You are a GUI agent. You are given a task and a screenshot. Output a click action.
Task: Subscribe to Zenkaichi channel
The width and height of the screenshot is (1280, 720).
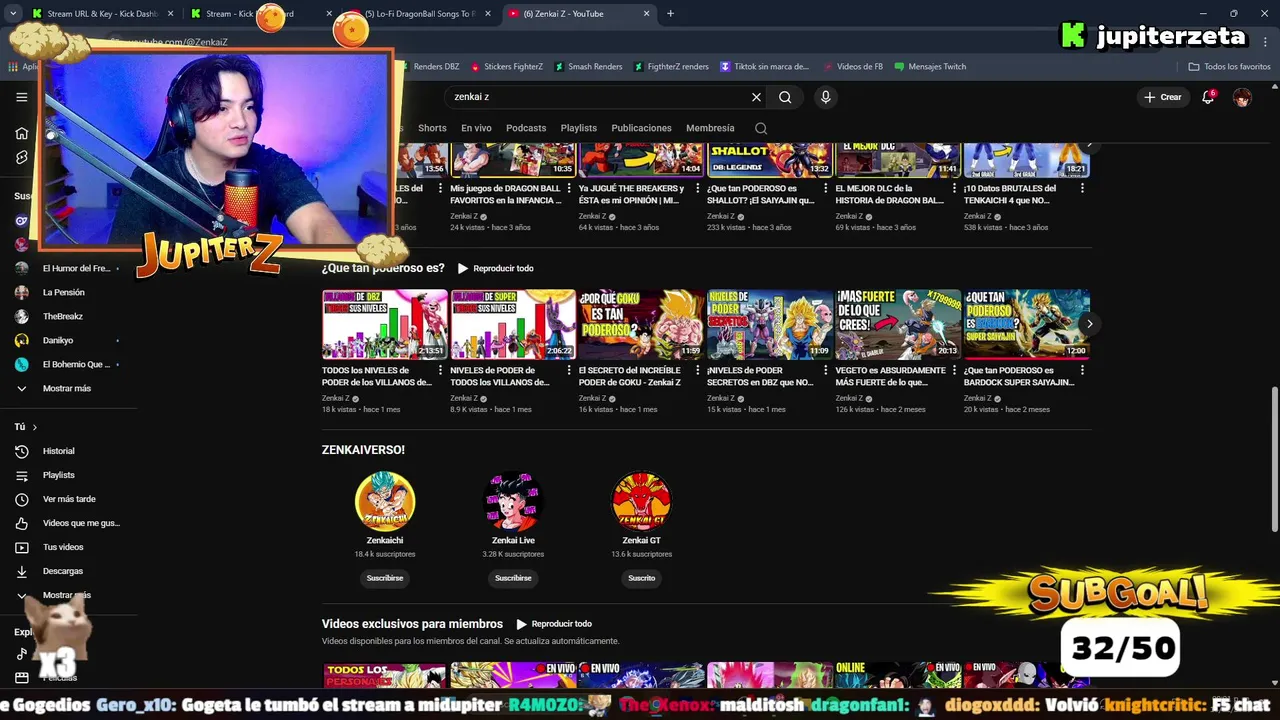click(x=385, y=578)
